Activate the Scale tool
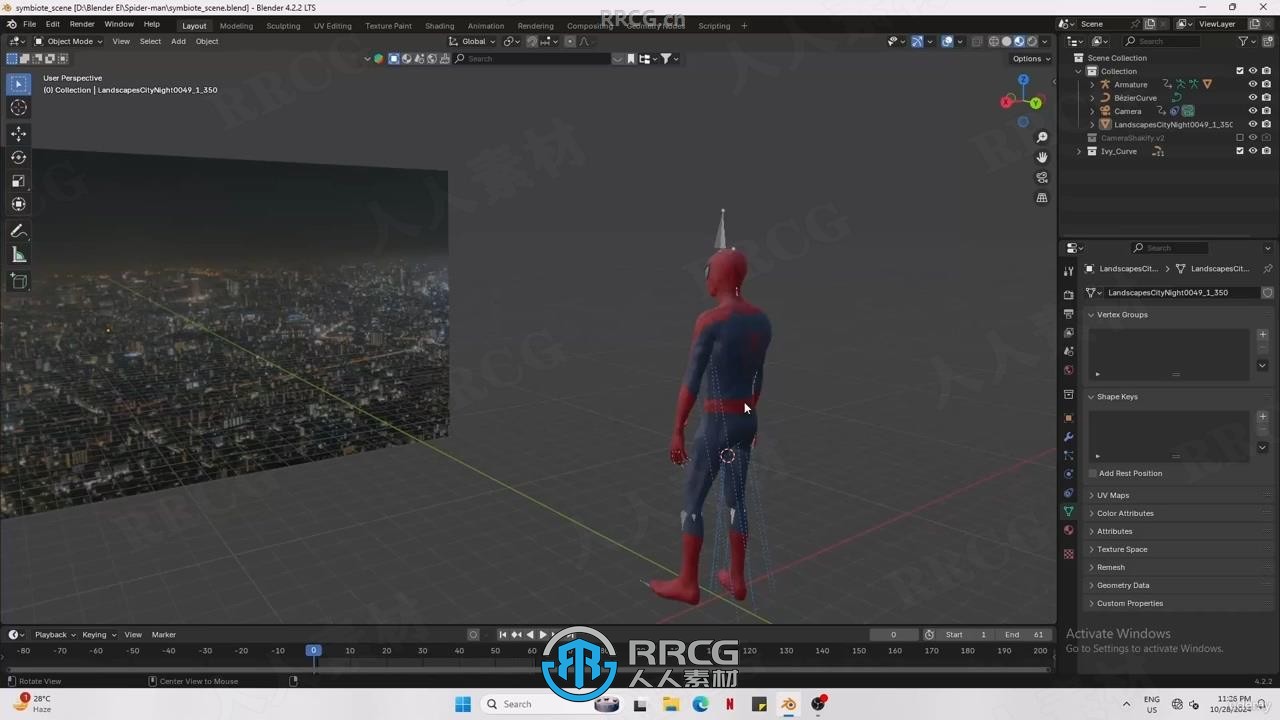The image size is (1280, 720). 18,181
